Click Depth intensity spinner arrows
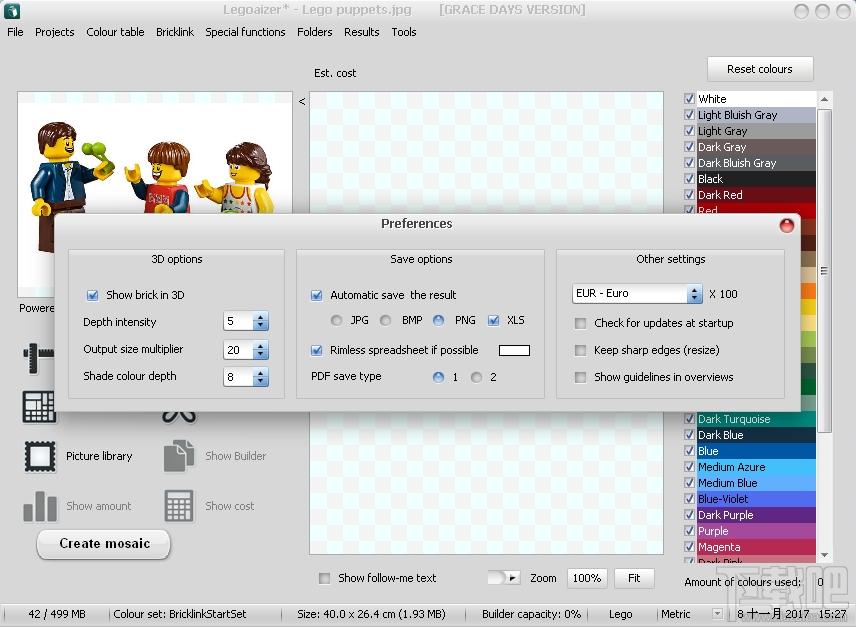 click(x=261, y=321)
